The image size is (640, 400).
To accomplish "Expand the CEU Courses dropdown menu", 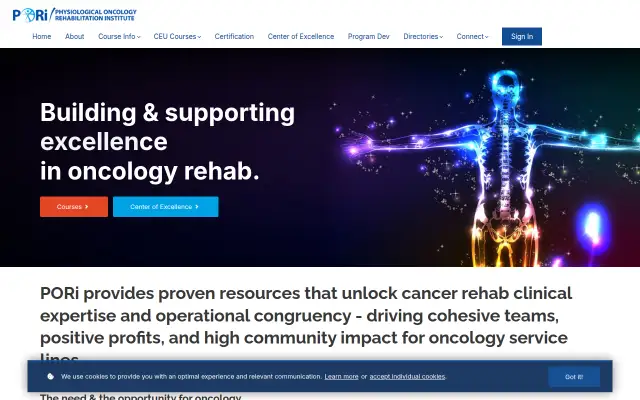I will point(177,36).
